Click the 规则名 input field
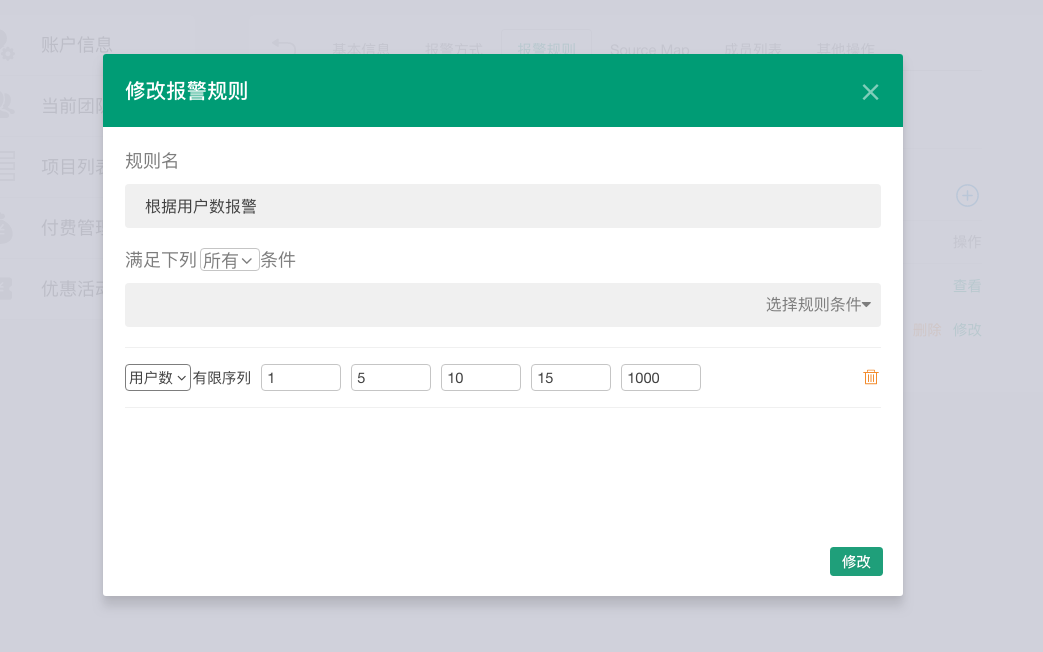Screen dimensions: 1043x652 [503, 206]
